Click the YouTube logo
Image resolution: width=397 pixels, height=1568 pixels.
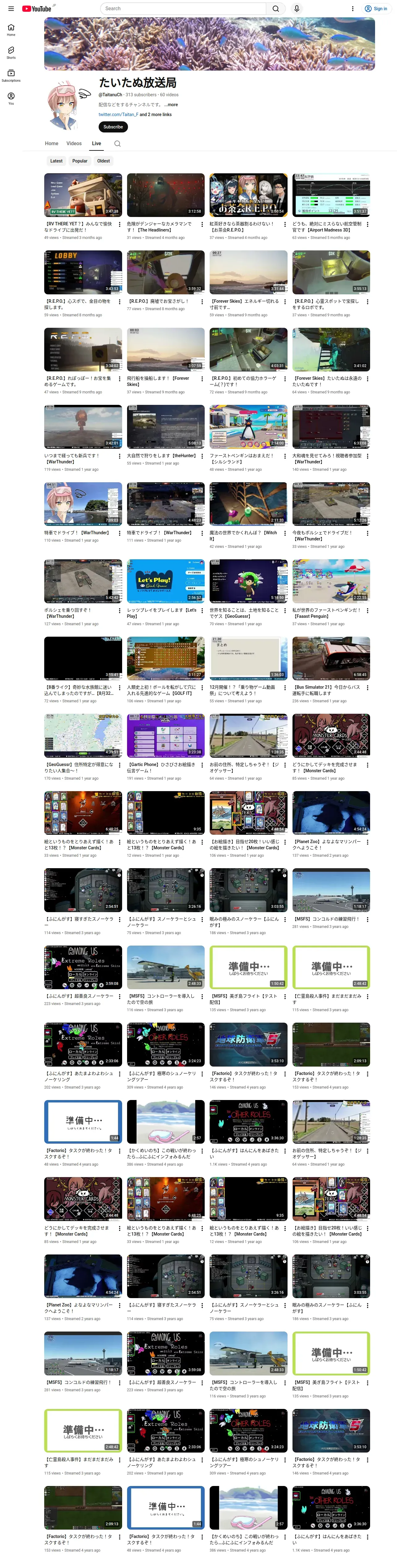(36, 9)
